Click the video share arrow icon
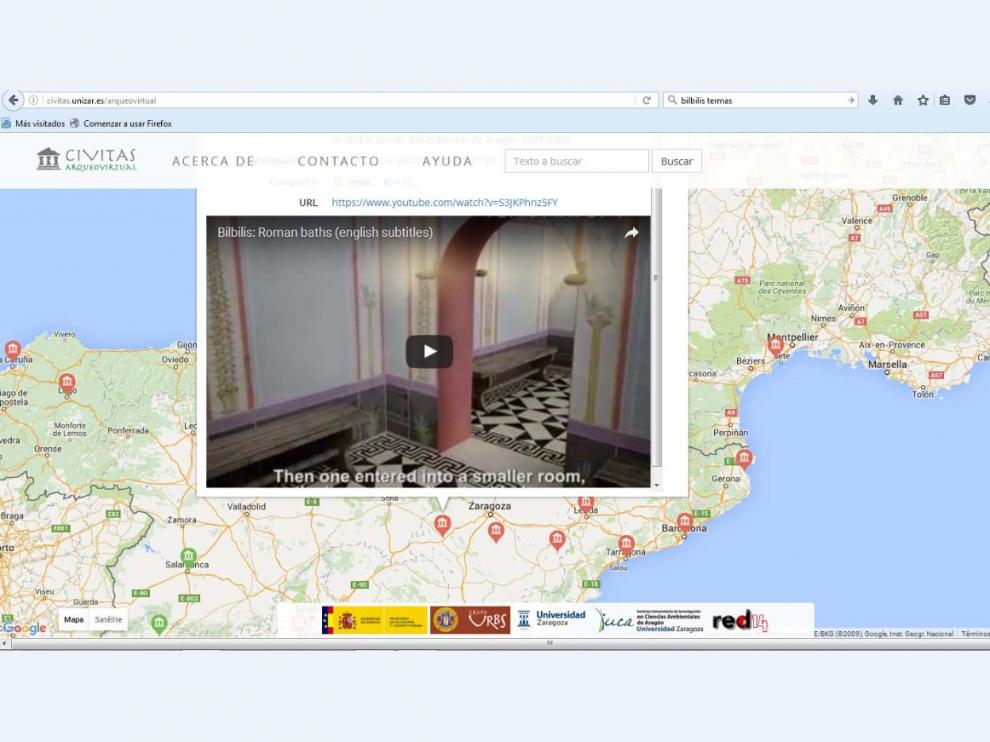 coord(631,233)
